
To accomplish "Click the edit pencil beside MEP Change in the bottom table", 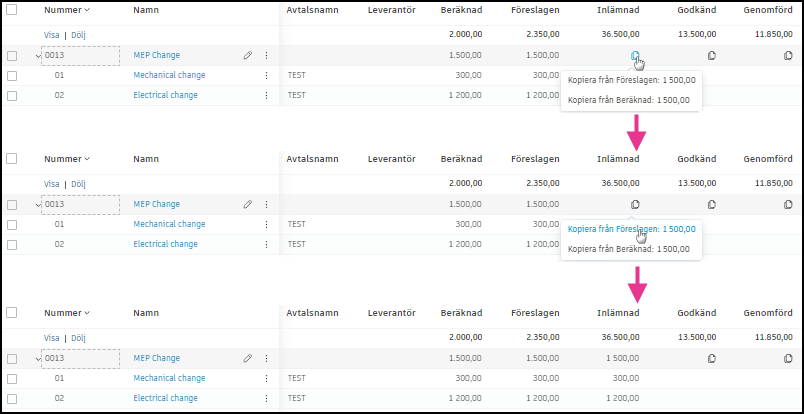I will 247,358.
